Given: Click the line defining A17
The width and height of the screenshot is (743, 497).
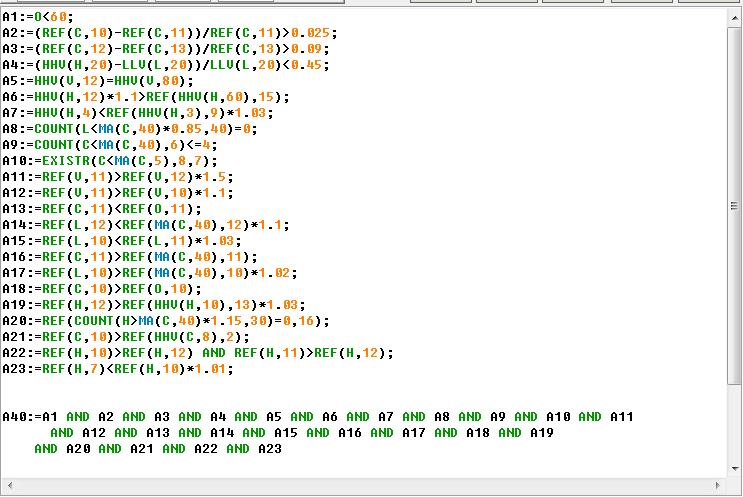Looking at the screenshot, I should tap(150, 273).
